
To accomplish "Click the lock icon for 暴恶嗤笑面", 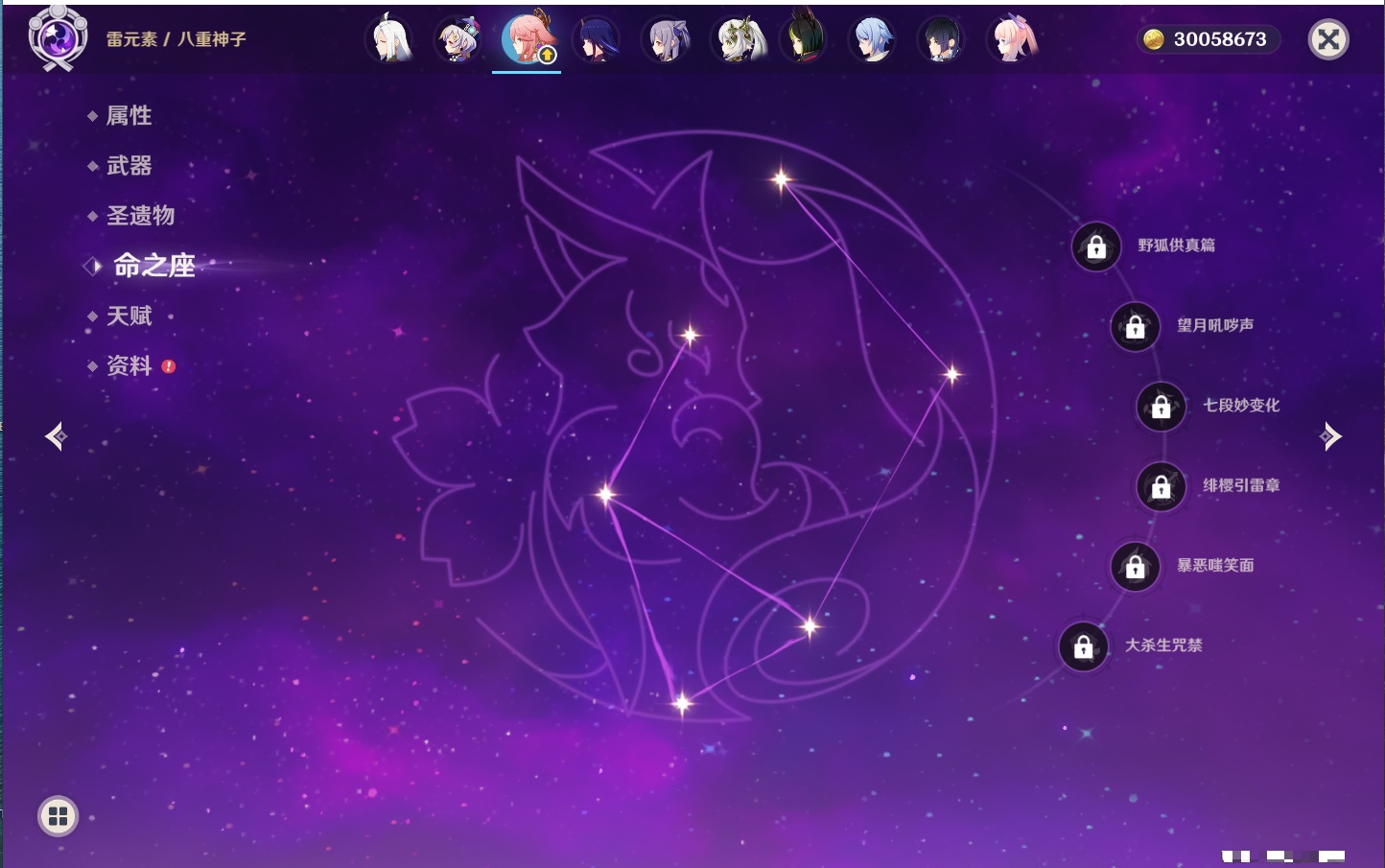I will pyautogui.click(x=1136, y=567).
